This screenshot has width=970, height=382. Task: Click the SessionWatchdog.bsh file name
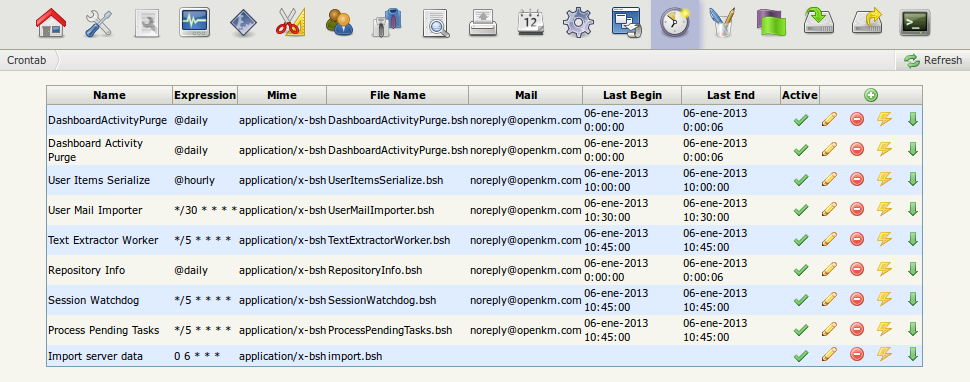pos(382,300)
